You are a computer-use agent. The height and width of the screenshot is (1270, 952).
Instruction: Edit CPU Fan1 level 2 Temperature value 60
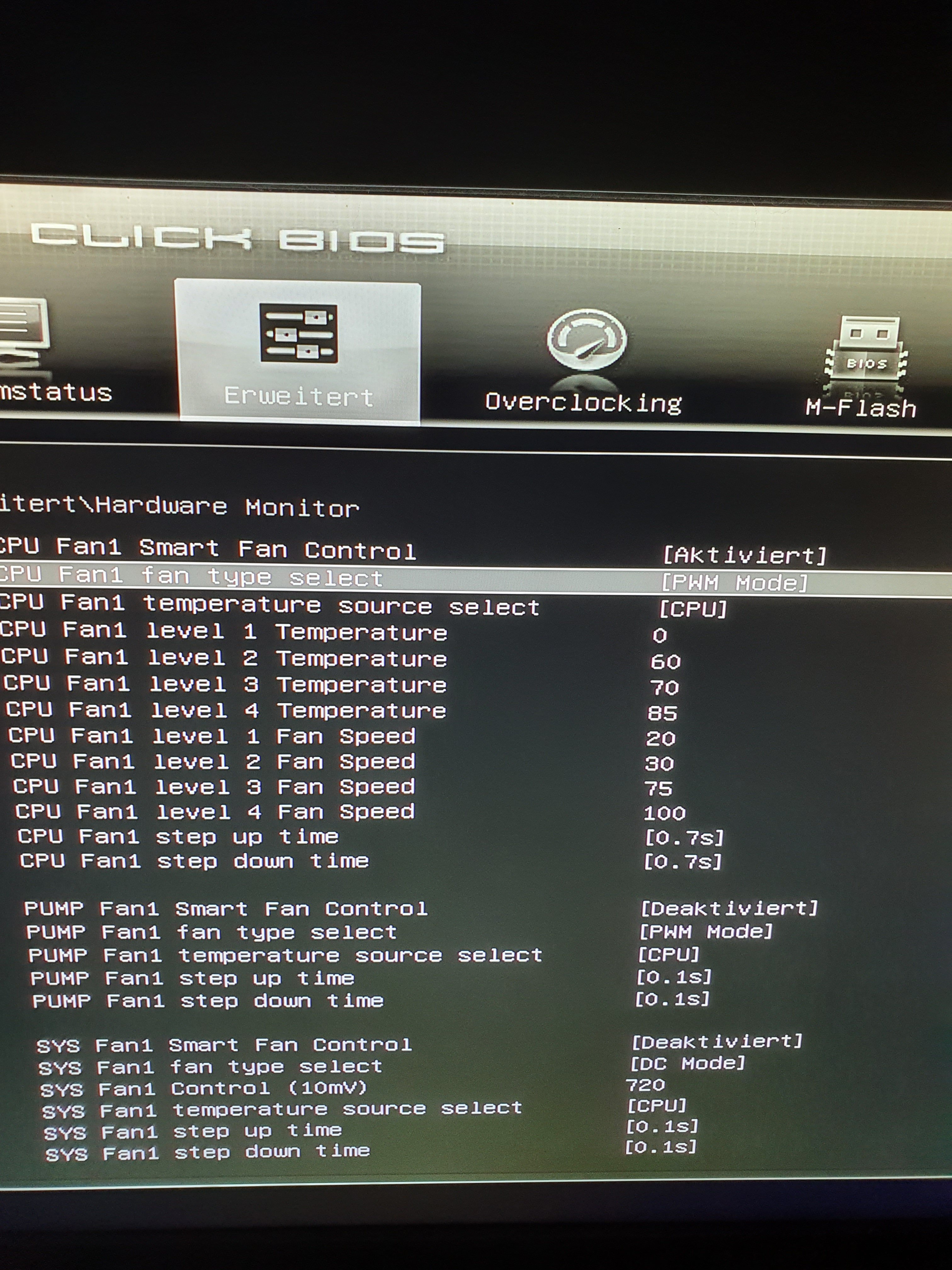[x=665, y=662]
